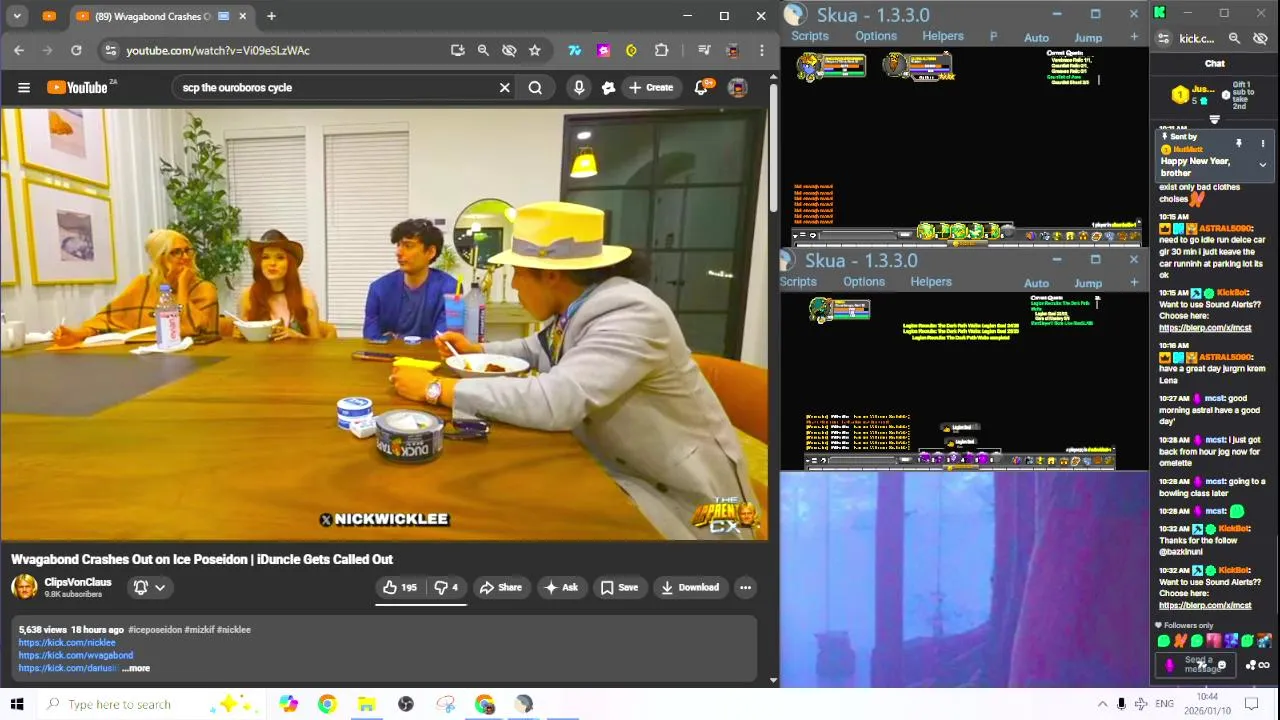Start voice search with the microphone icon
Viewport: 1280px width, 720px height.
pyautogui.click(x=579, y=88)
